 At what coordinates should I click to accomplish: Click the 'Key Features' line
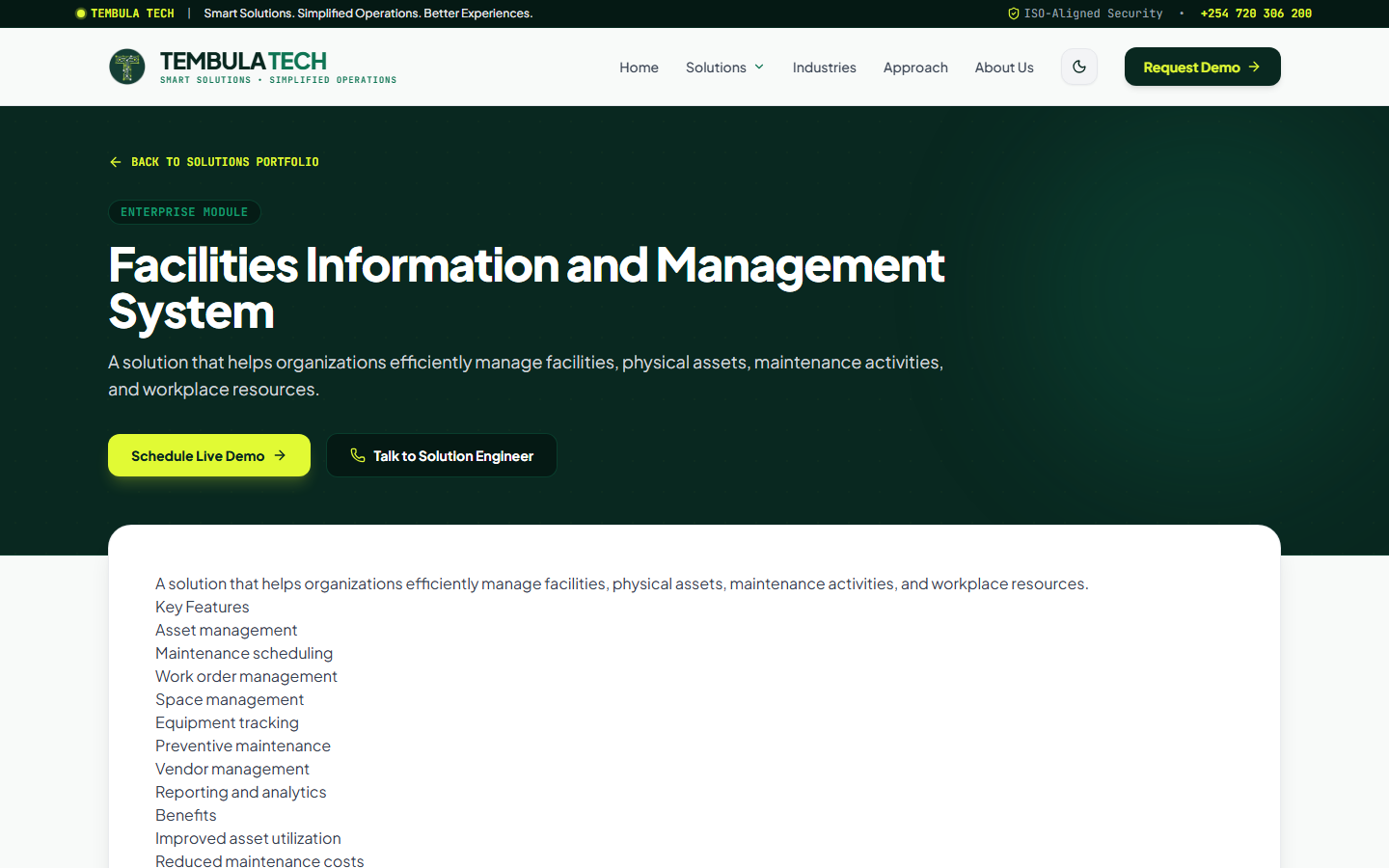pos(203,607)
